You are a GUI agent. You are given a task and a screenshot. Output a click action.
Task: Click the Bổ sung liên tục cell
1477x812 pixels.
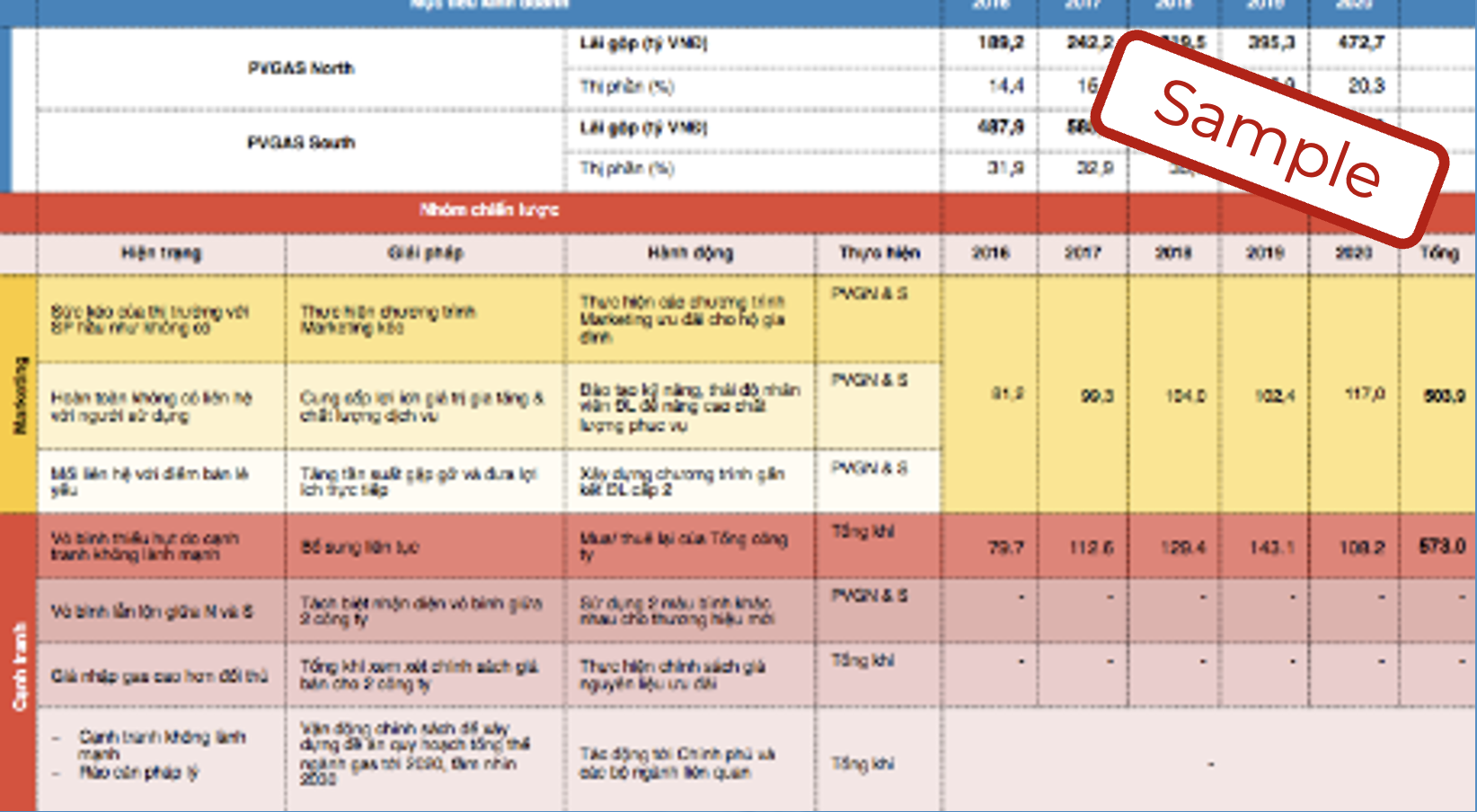pyautogui.click(x=359, y=547)
